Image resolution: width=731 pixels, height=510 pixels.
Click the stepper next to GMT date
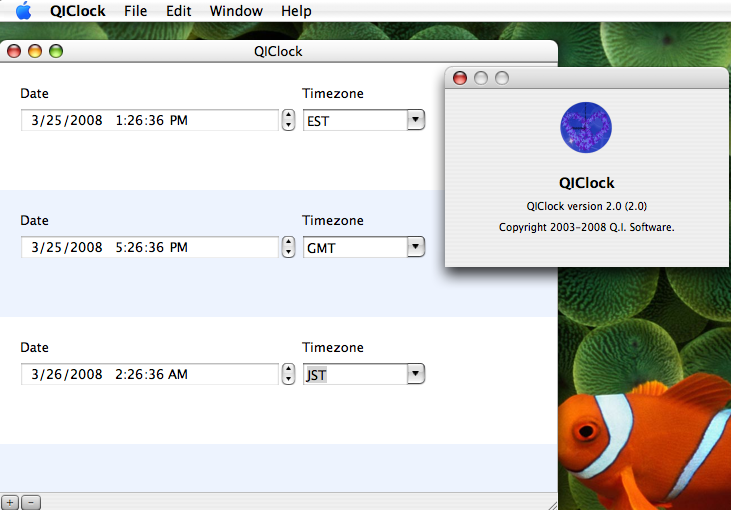click(x=289, y=247)
